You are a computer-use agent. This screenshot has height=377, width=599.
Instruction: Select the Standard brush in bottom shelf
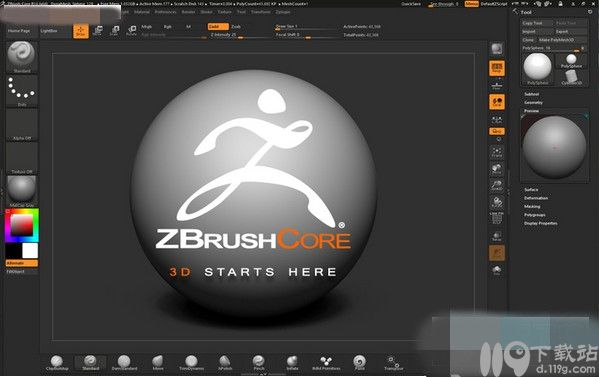click(91, 362)
